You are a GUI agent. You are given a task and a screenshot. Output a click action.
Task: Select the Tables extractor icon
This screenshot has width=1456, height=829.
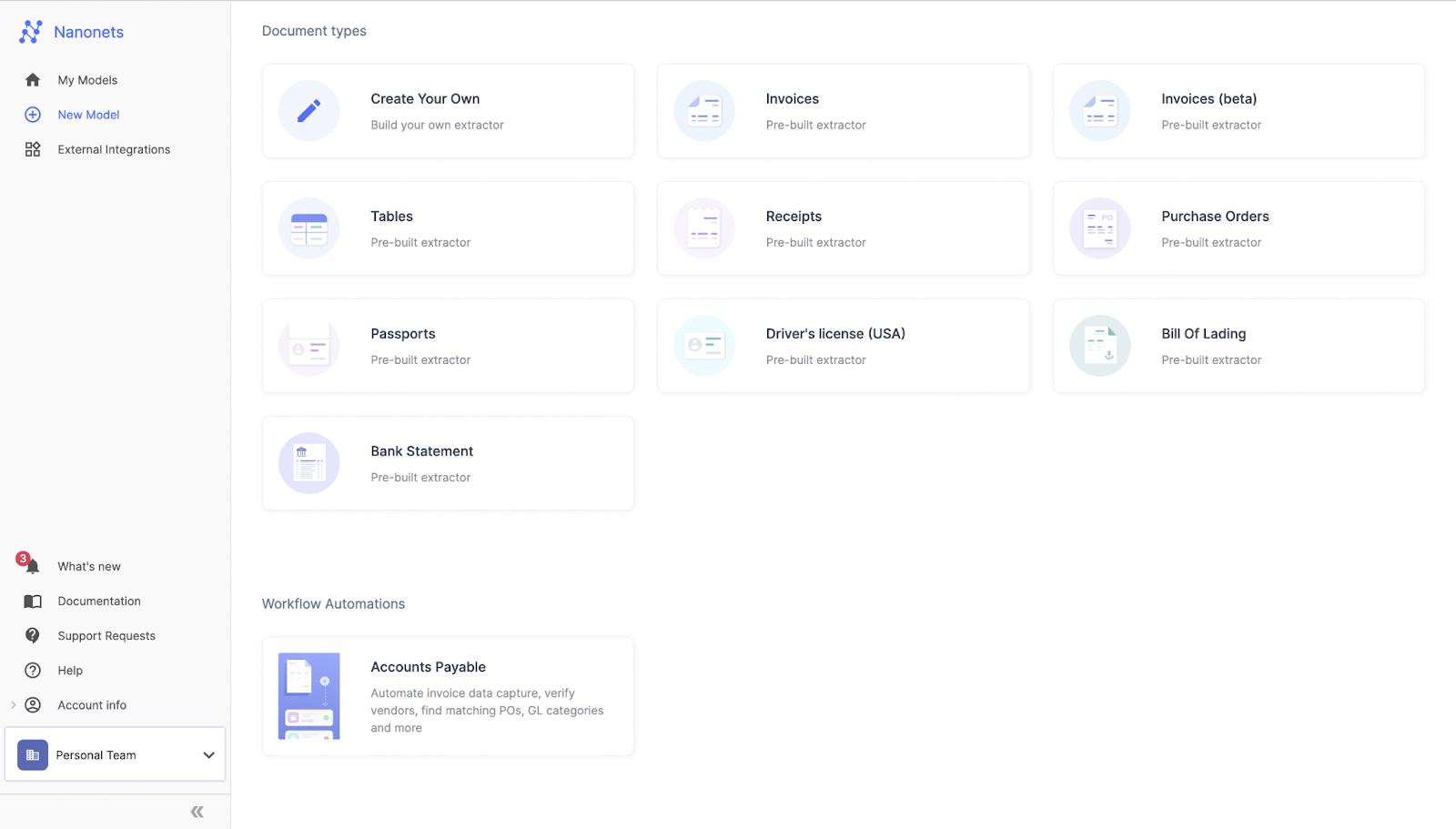308,228
